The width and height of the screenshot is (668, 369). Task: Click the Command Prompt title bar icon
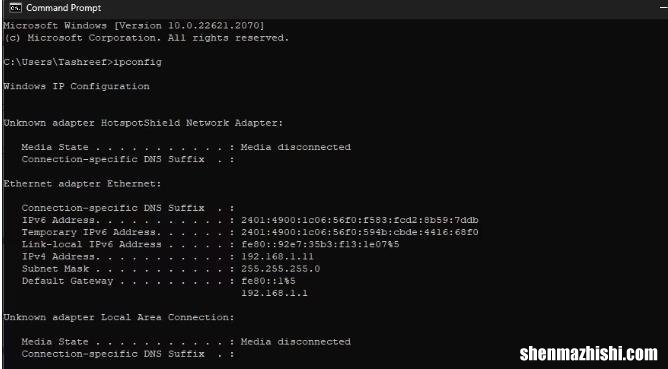[x=15, y=8]
